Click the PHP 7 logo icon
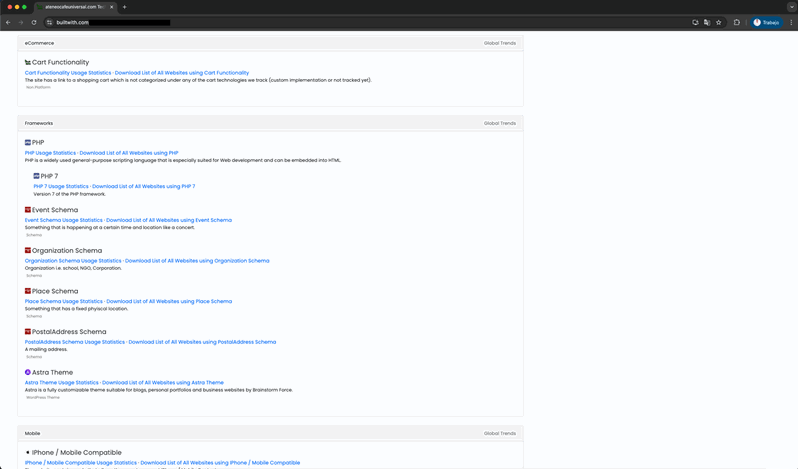 [x=36, y=176]
